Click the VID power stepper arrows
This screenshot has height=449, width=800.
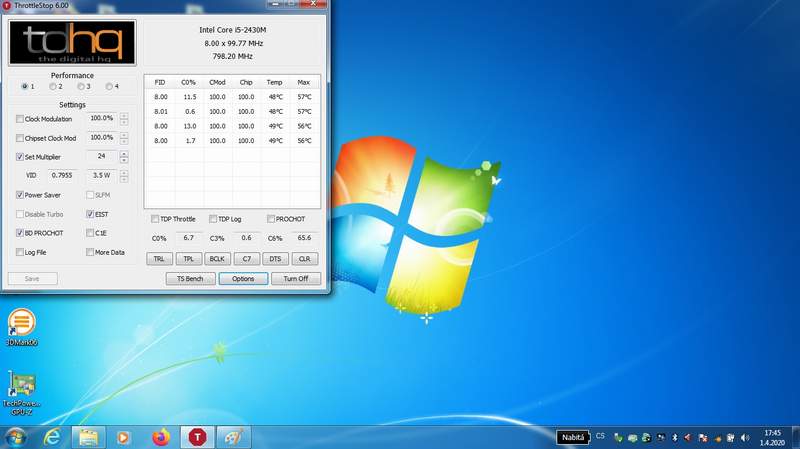[x=124, y=176]
